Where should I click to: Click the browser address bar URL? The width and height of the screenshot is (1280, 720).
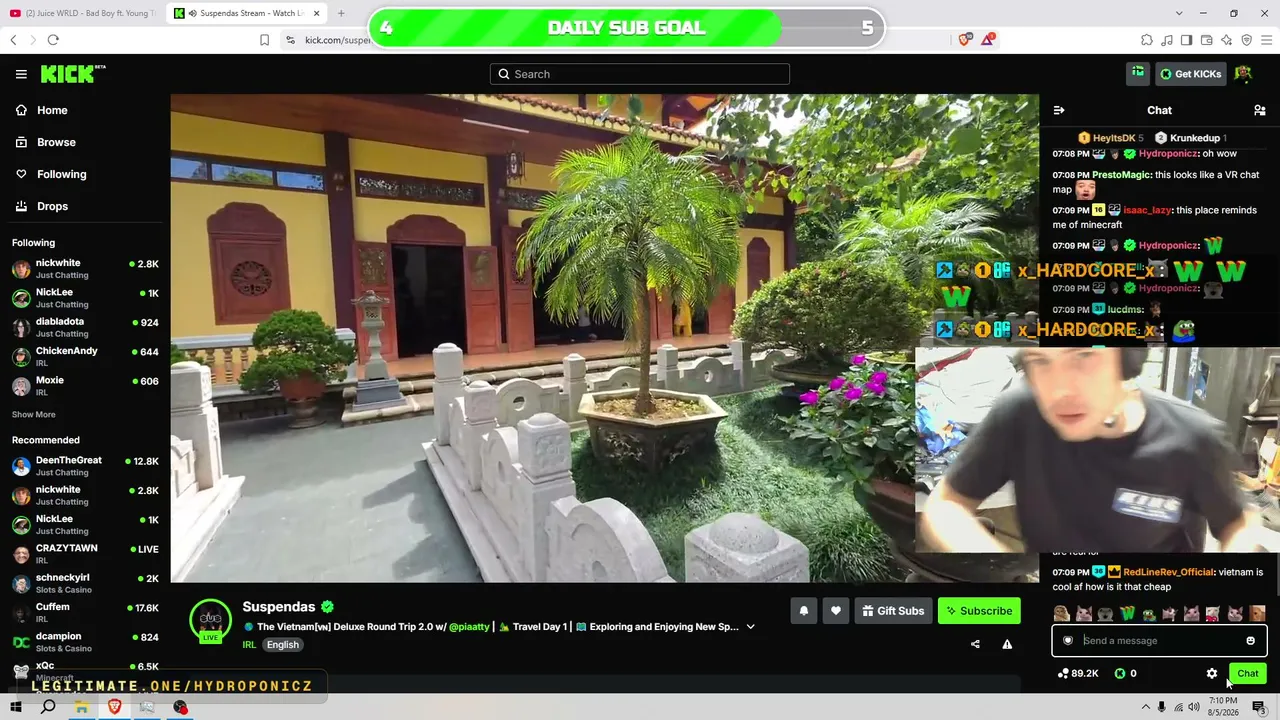338,40
